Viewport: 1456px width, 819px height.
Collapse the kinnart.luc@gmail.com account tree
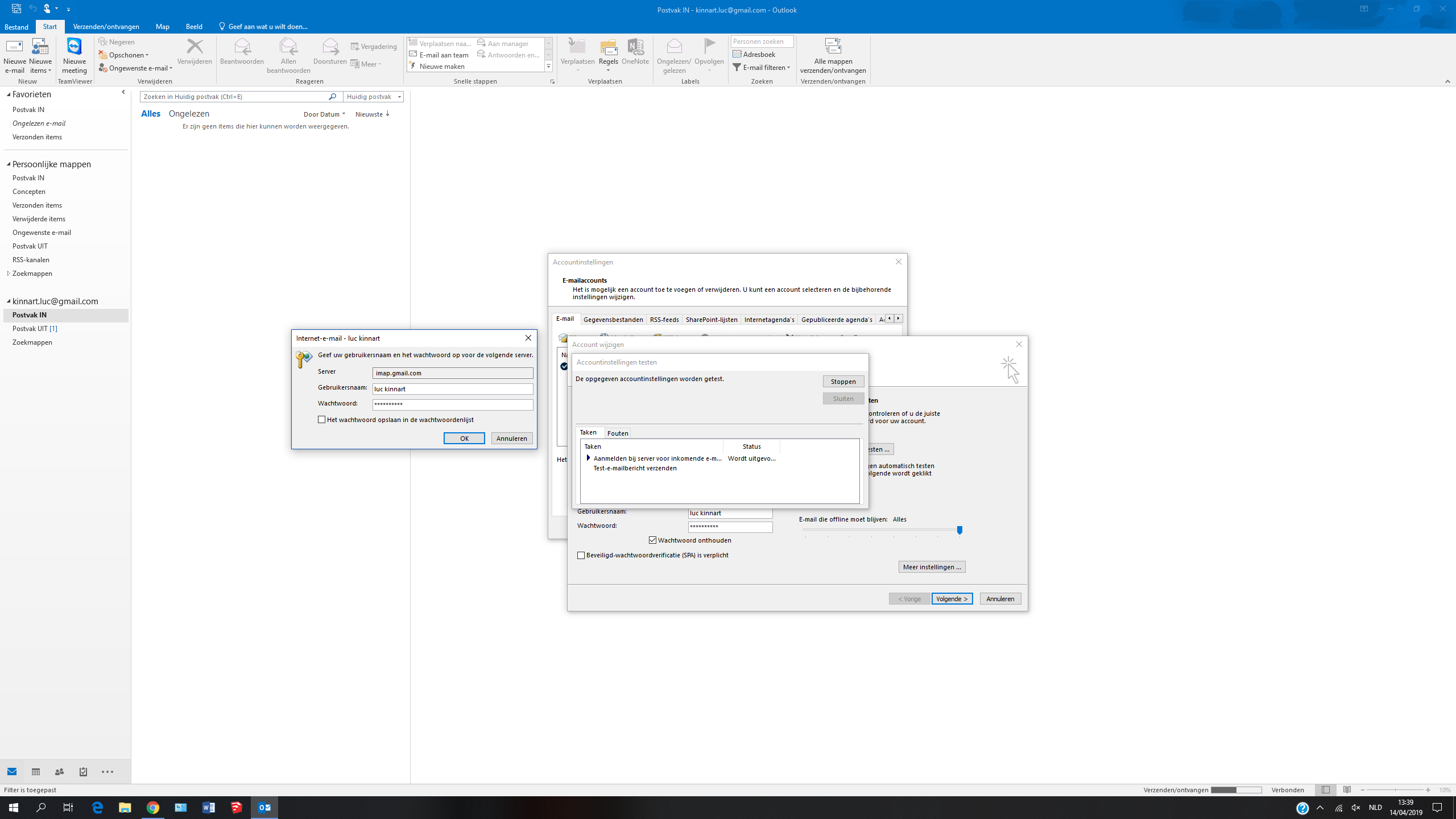coord(9,301)
